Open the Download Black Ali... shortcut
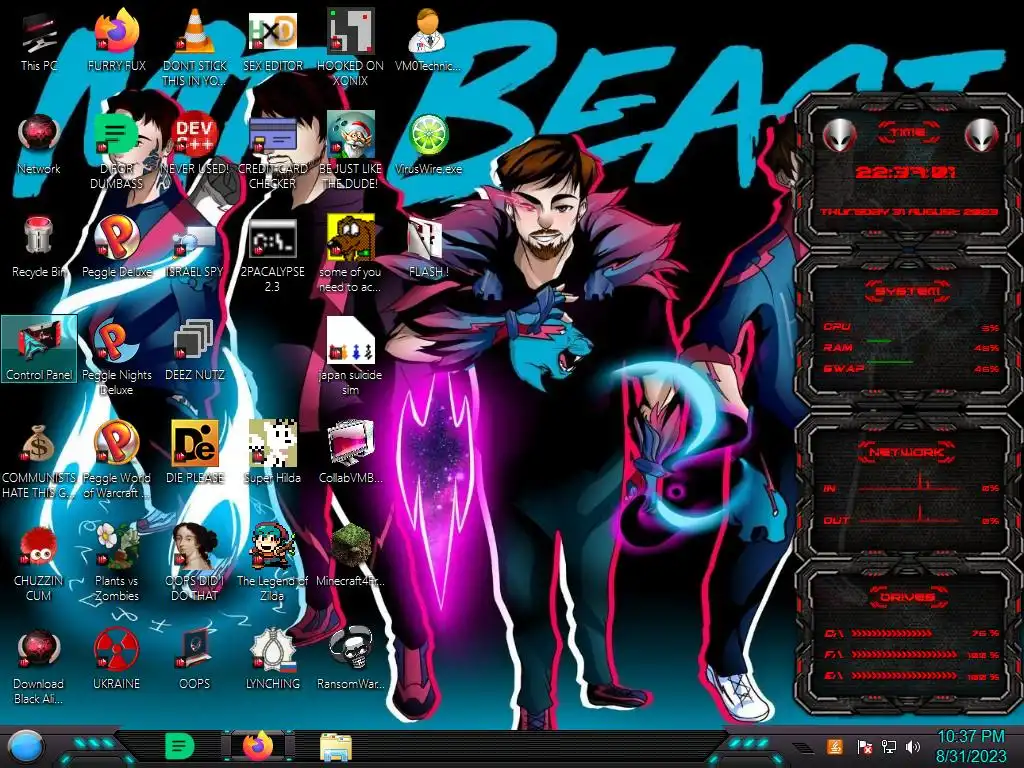Image resolution: width=1024 pixels, height=768 pixels. pos(39,666)
